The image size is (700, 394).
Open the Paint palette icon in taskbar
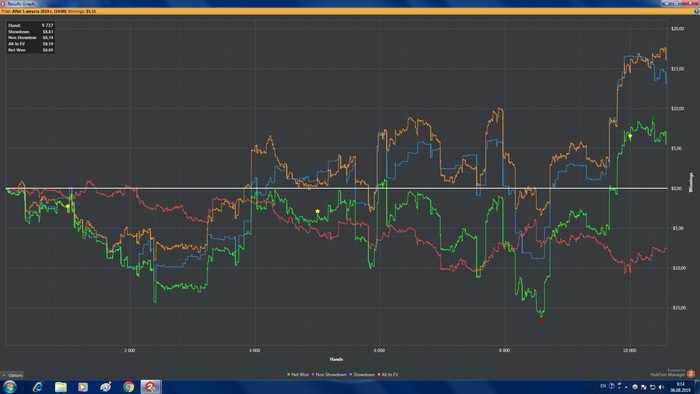click(106, 386)
